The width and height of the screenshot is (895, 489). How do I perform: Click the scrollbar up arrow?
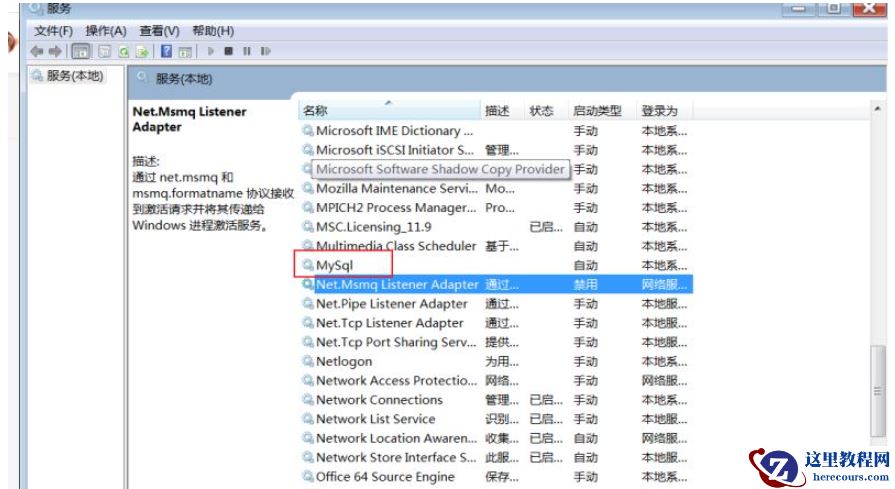[877, 108]
